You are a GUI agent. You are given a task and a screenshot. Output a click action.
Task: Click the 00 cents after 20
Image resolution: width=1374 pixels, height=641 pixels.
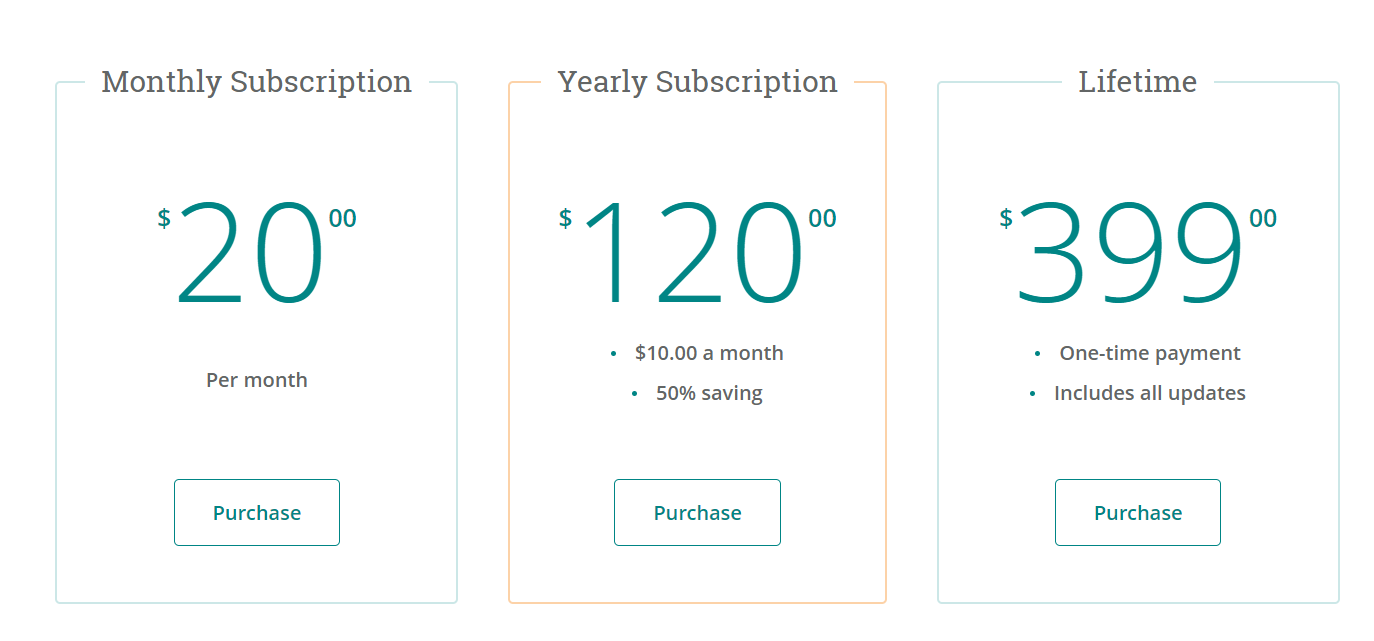tap(343, 218)
